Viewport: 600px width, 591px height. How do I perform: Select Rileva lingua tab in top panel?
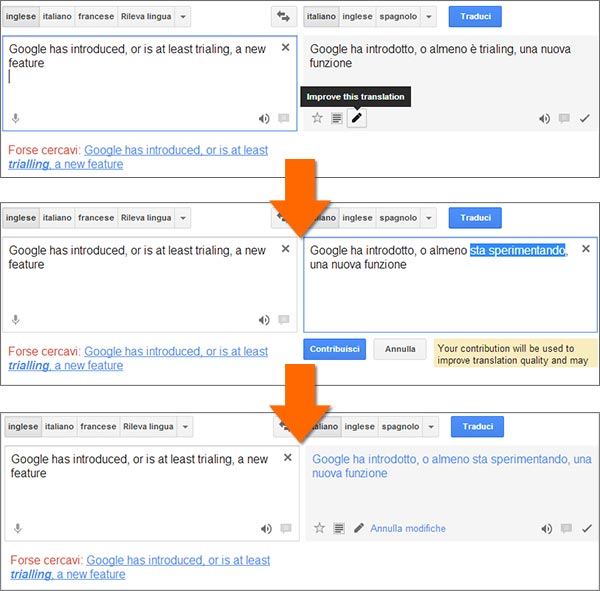pos(146,17)
